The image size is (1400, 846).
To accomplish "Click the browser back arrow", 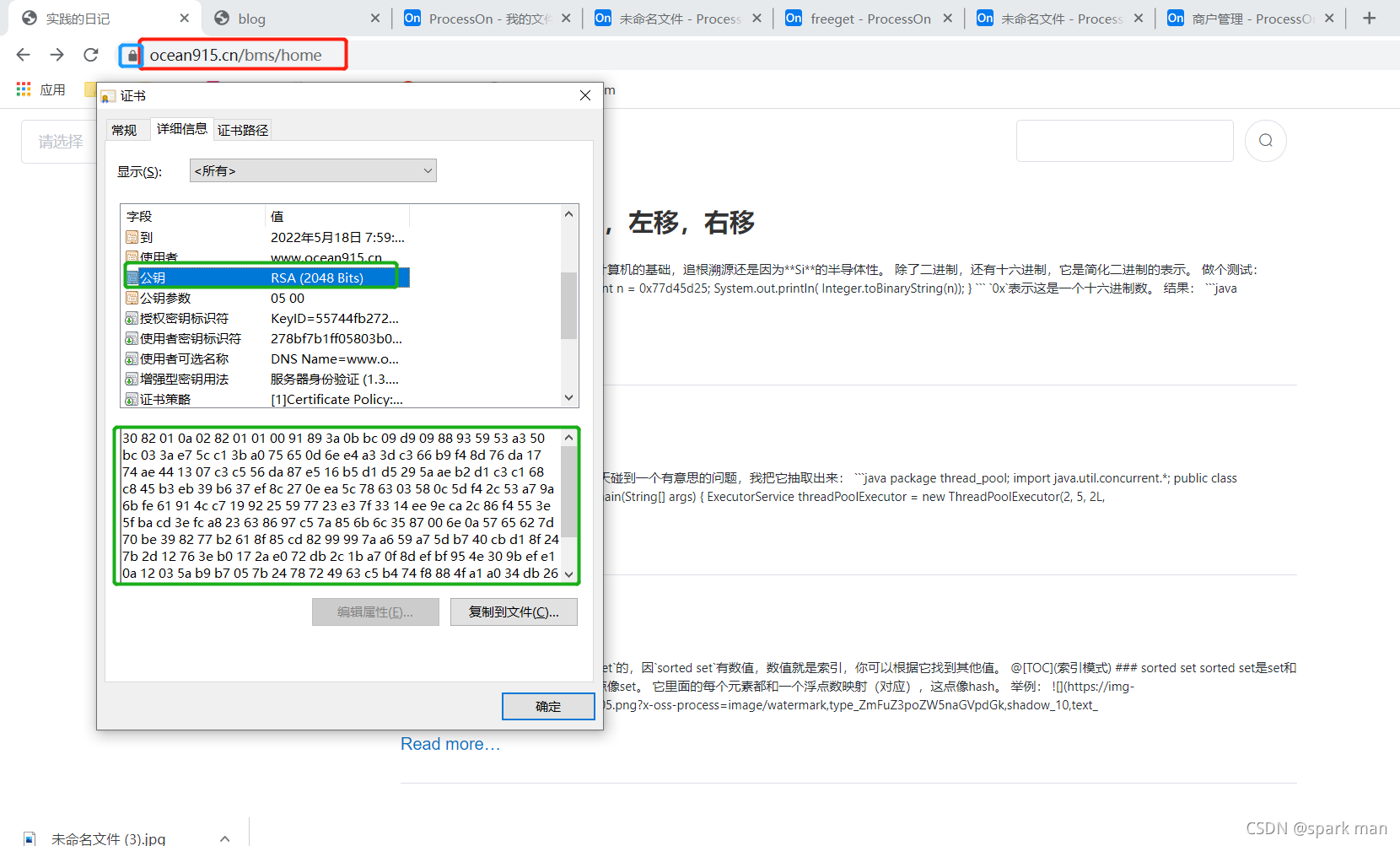I will tap(23, 55).
